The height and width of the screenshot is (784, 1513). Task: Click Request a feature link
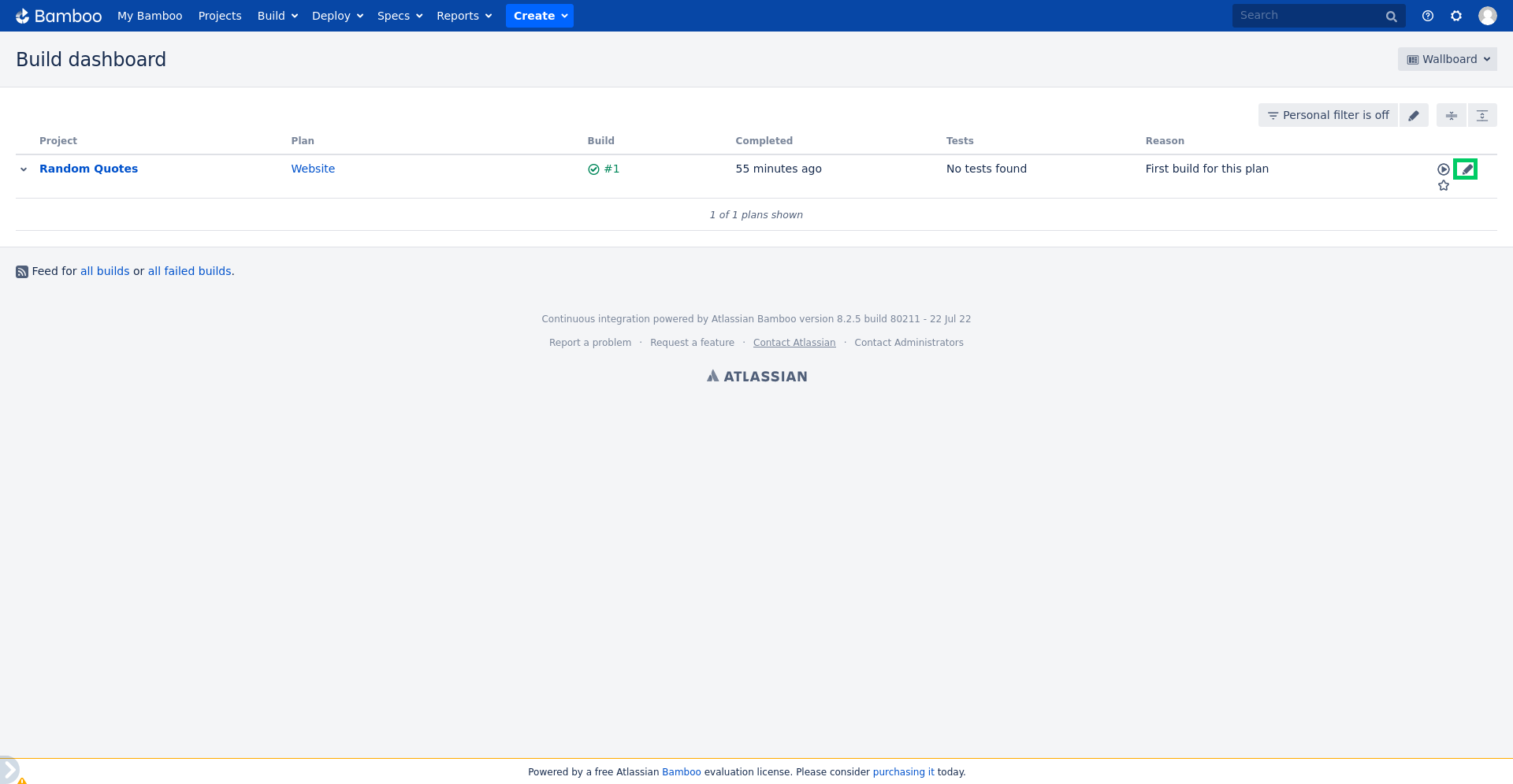(692, 343)
